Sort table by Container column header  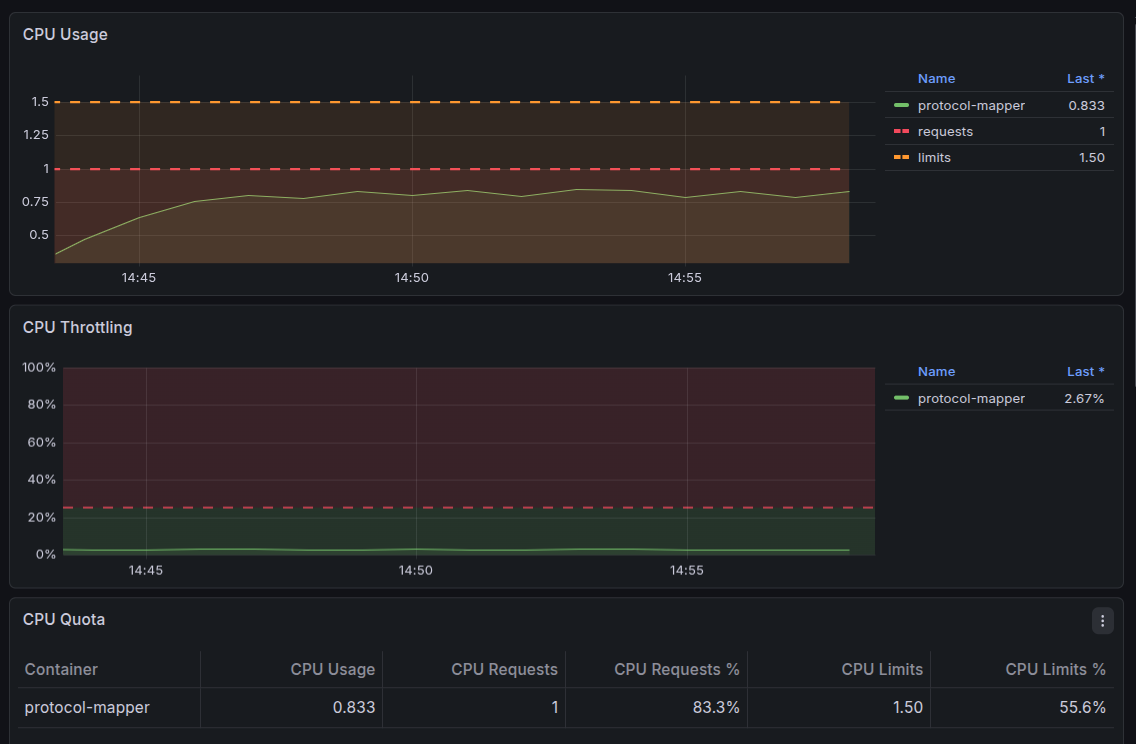click(x=61, y=669)
